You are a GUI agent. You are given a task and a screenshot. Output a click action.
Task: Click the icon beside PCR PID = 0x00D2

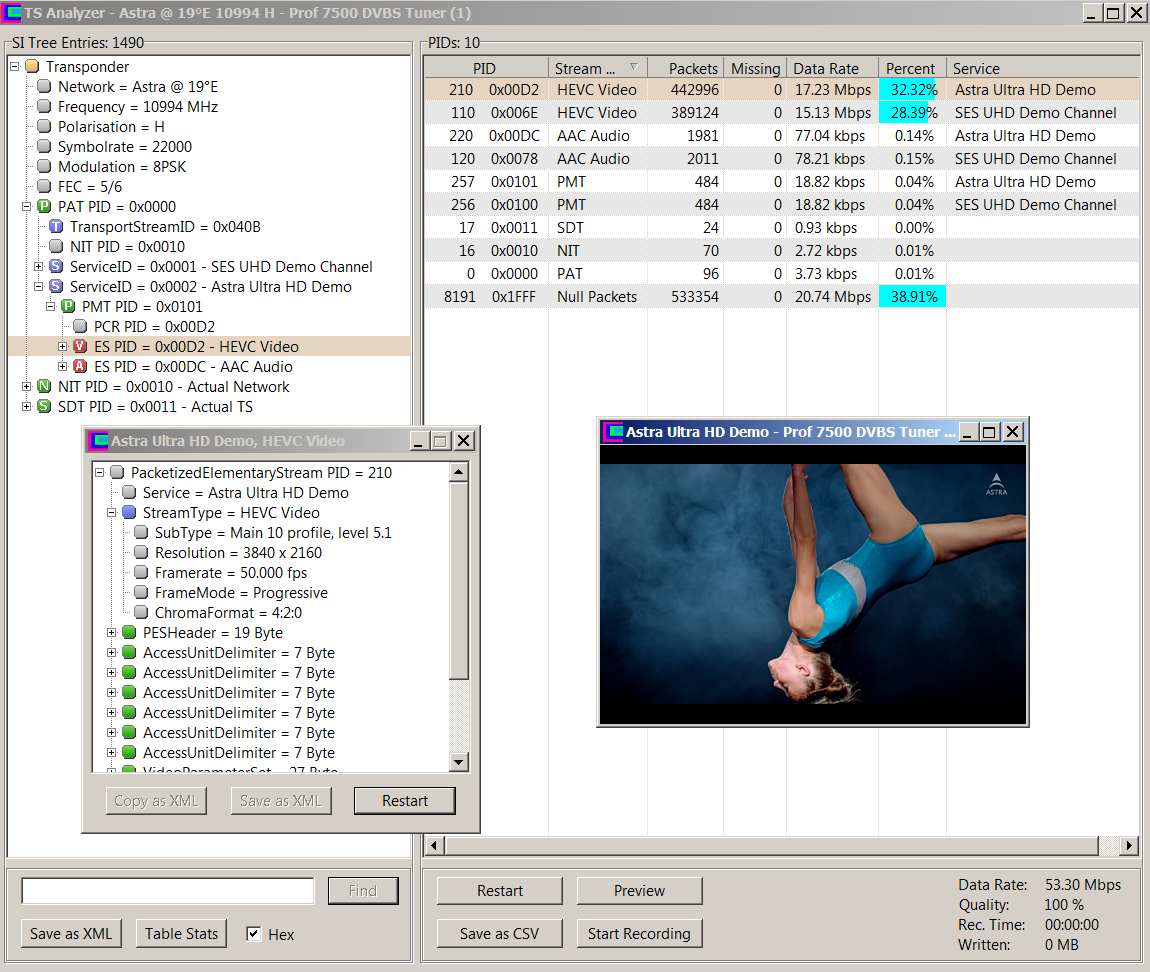click(x=80, y=326)
